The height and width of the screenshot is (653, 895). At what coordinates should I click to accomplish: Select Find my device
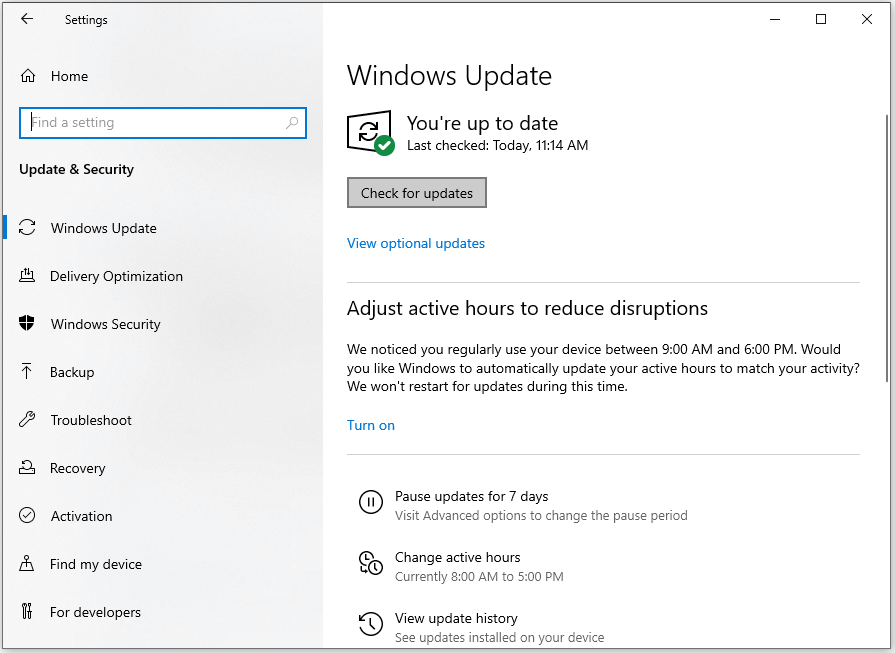tap(96, 564)
